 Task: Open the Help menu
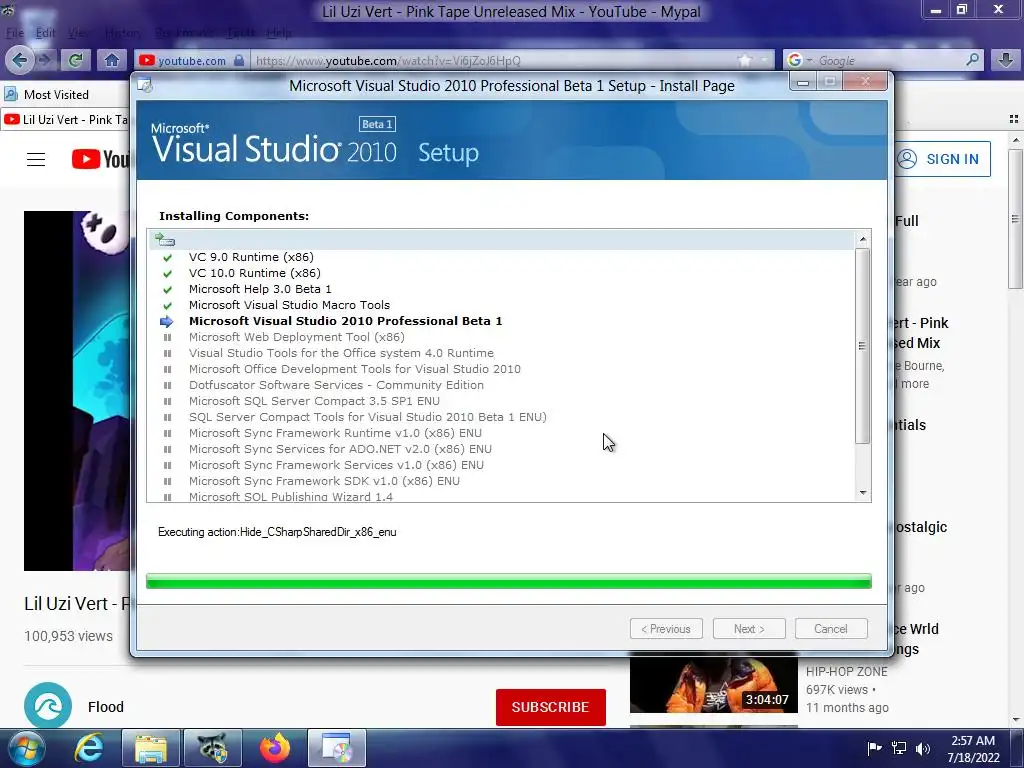(279, 33)
